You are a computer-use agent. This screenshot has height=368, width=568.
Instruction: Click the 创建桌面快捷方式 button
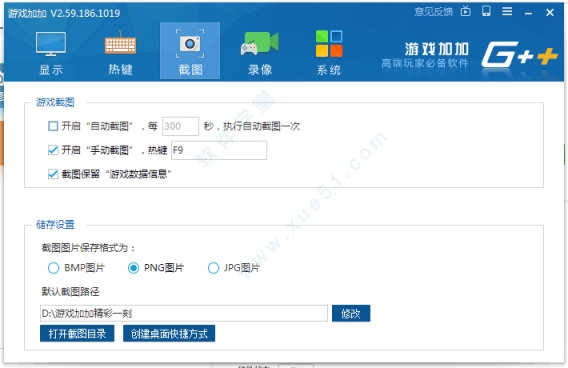(x=169, y=333)
